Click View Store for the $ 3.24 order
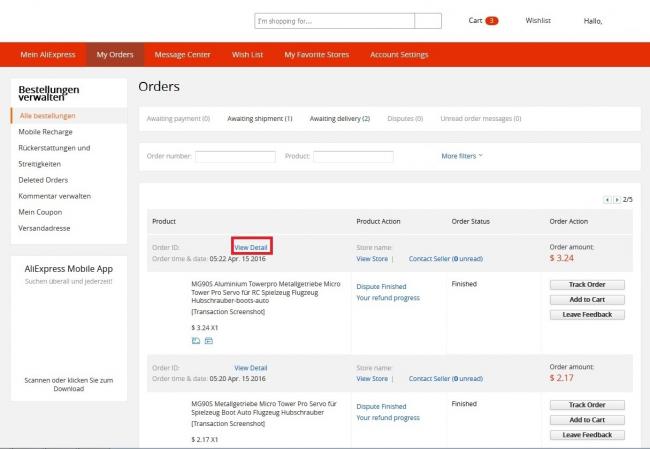The image size is (650, 449). pos(372,259)
